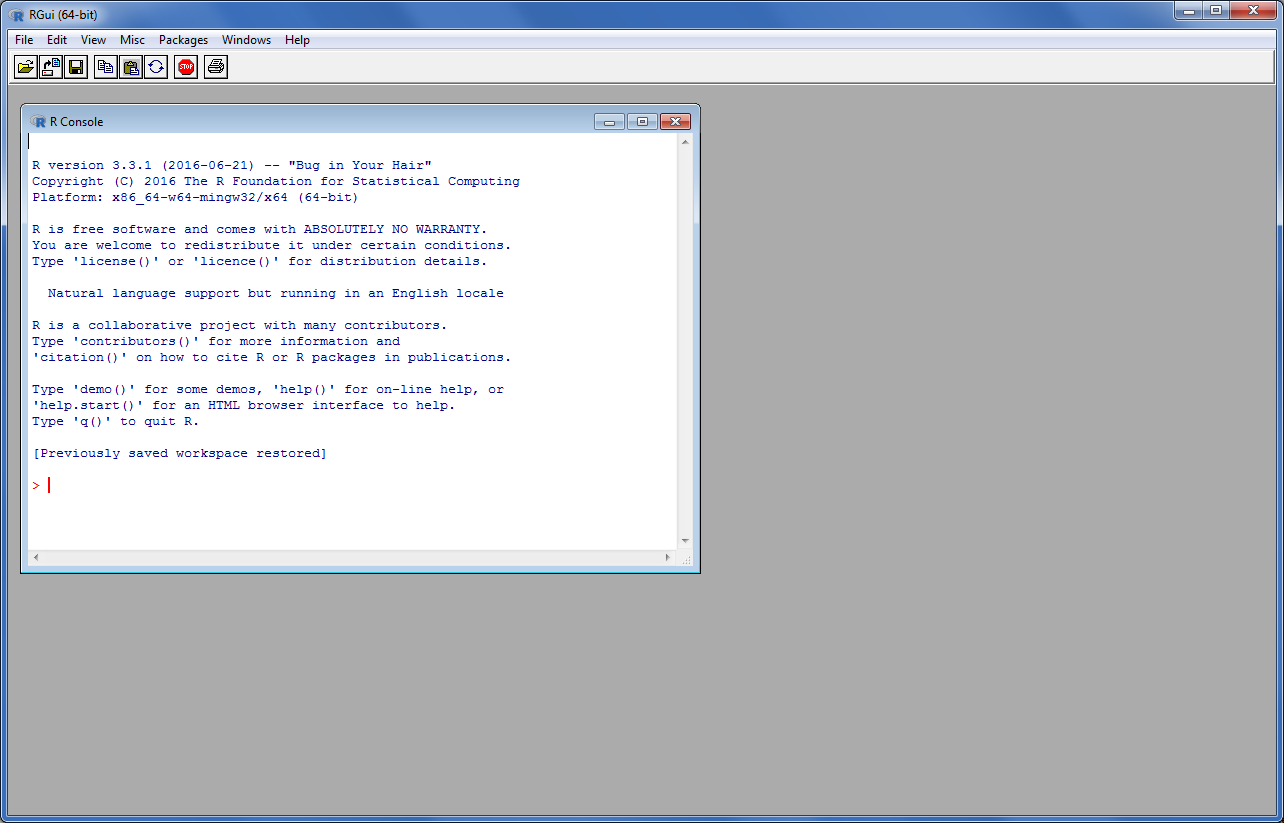The image size is (1284, 823).
Task: Click '[Previously saved workspace restored]' text
Action: click(180, 453)
